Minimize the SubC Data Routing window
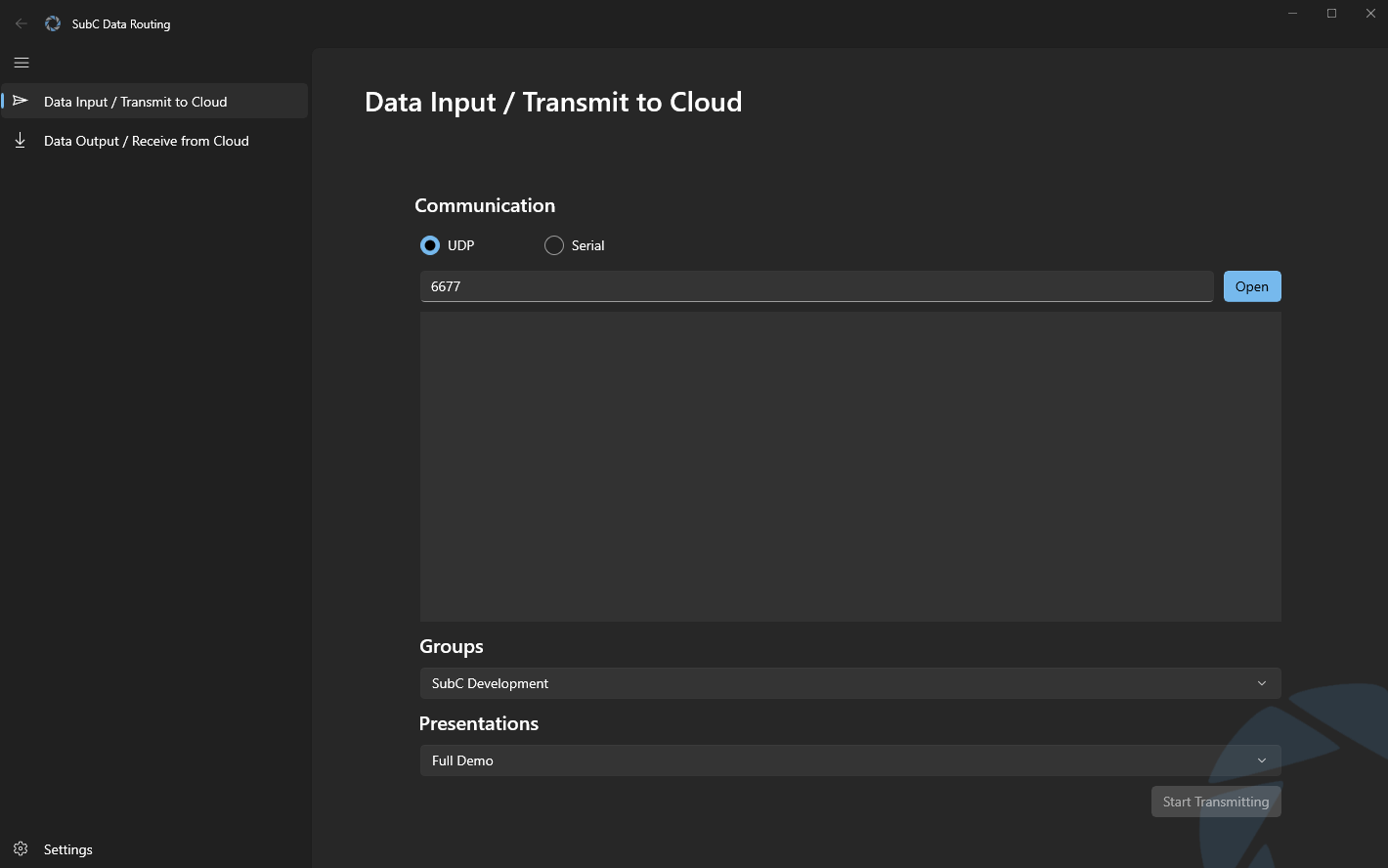 point(1293,14)
